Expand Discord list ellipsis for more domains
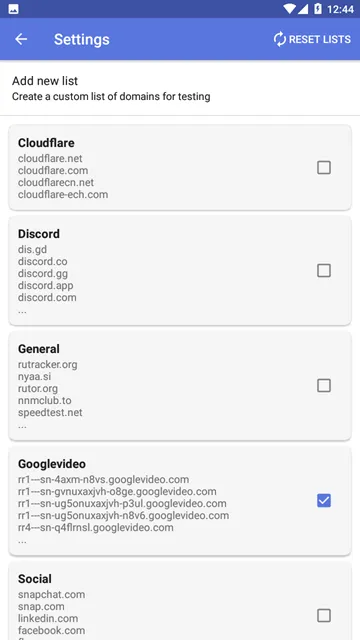 click(x=22, y=311)
